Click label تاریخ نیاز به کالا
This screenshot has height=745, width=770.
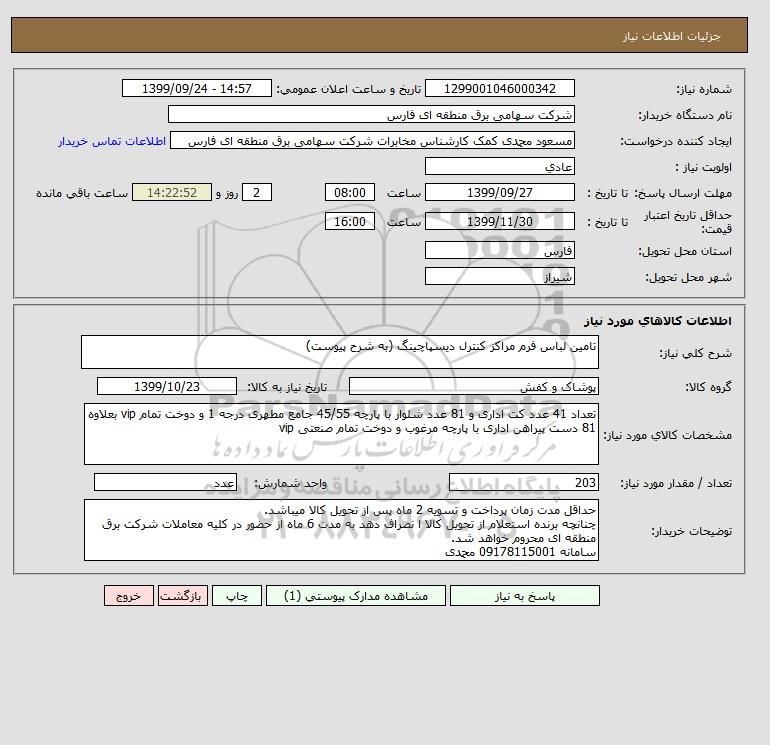(287, 387)
